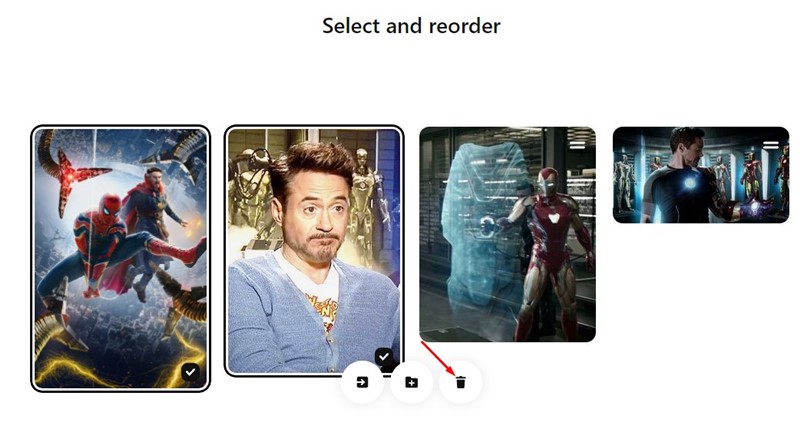Add selected pins to a new section
The image size is (800, 425).
click(411, 382)
